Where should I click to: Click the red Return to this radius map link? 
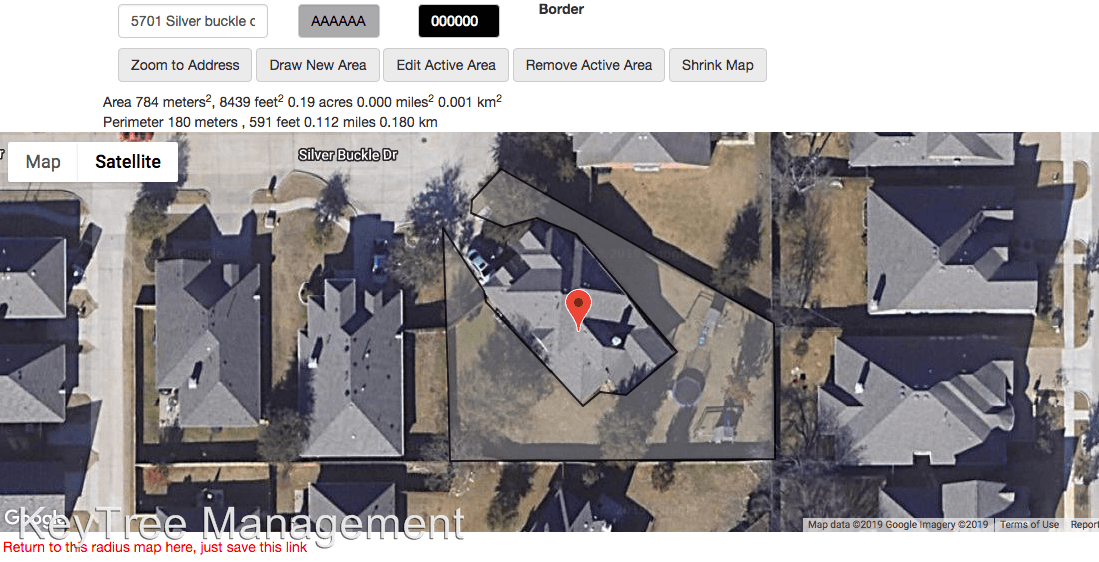pyautogui.click(x=155, y=547)
